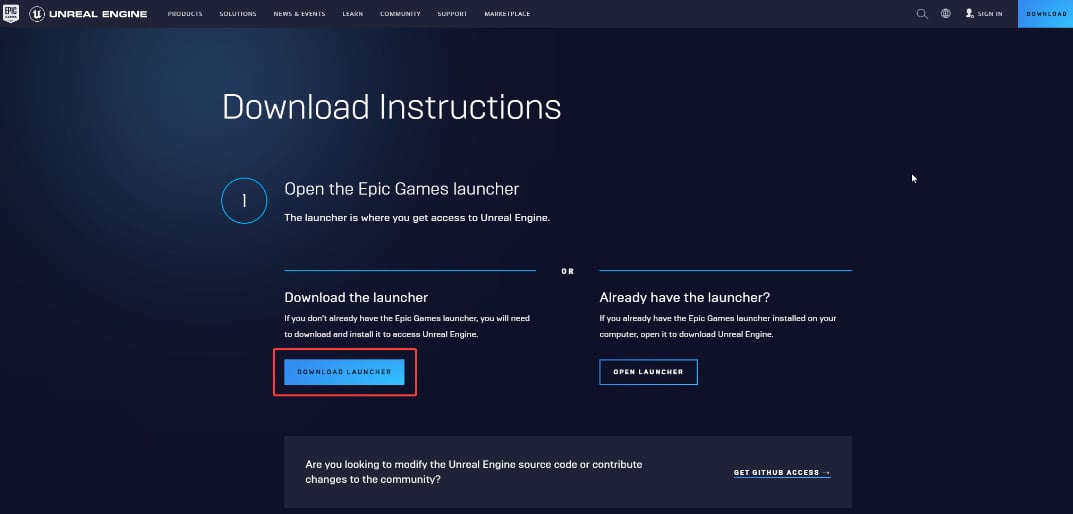Open the language globe icon

tap(946, 14)
